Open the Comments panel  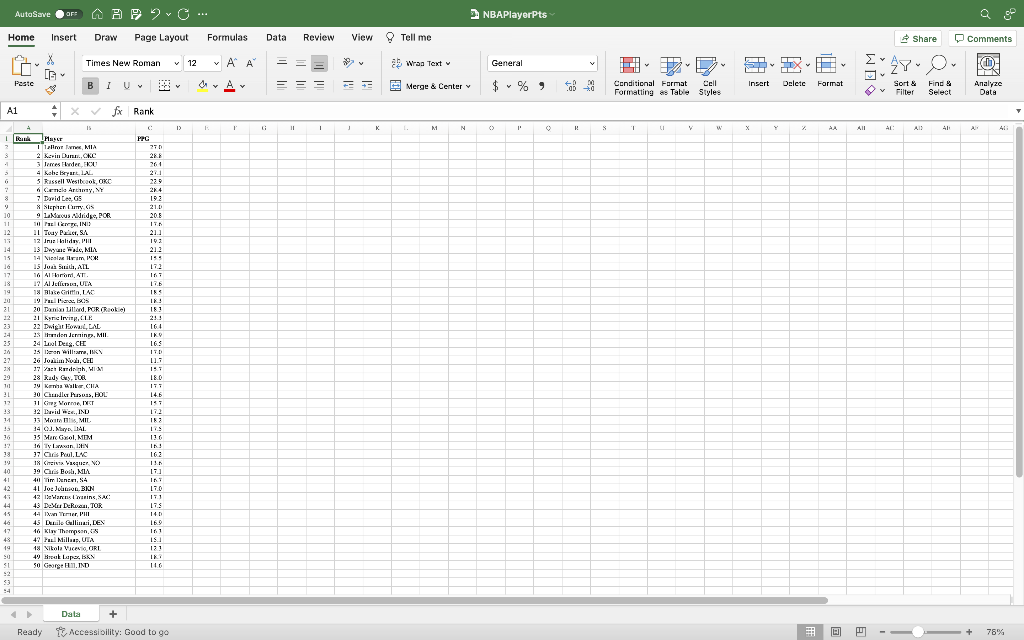[x=982, y=37]
